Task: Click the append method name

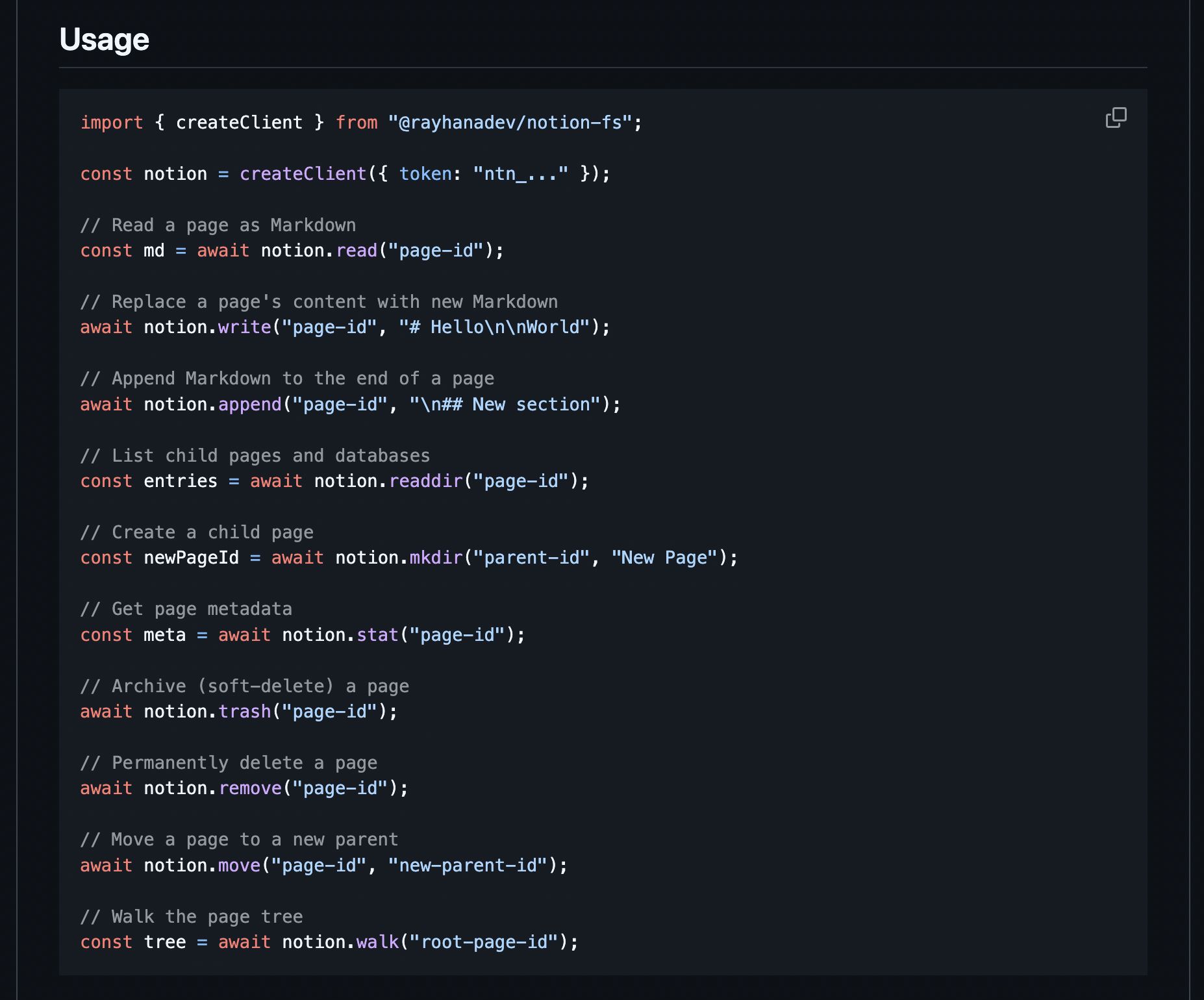Action: (x=250, y=405)
